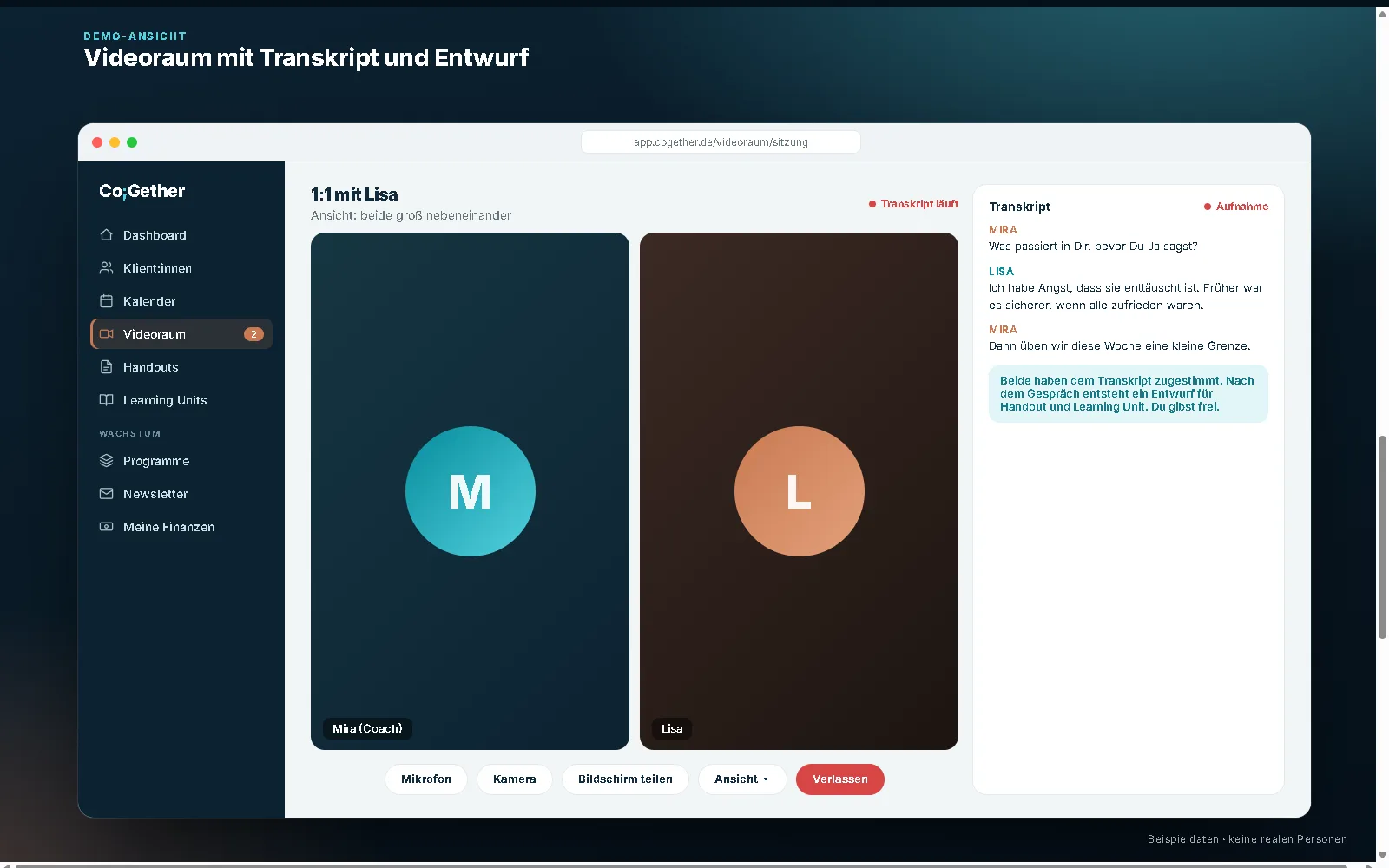Click the Videoraum badge showing 2

(253, 334)
